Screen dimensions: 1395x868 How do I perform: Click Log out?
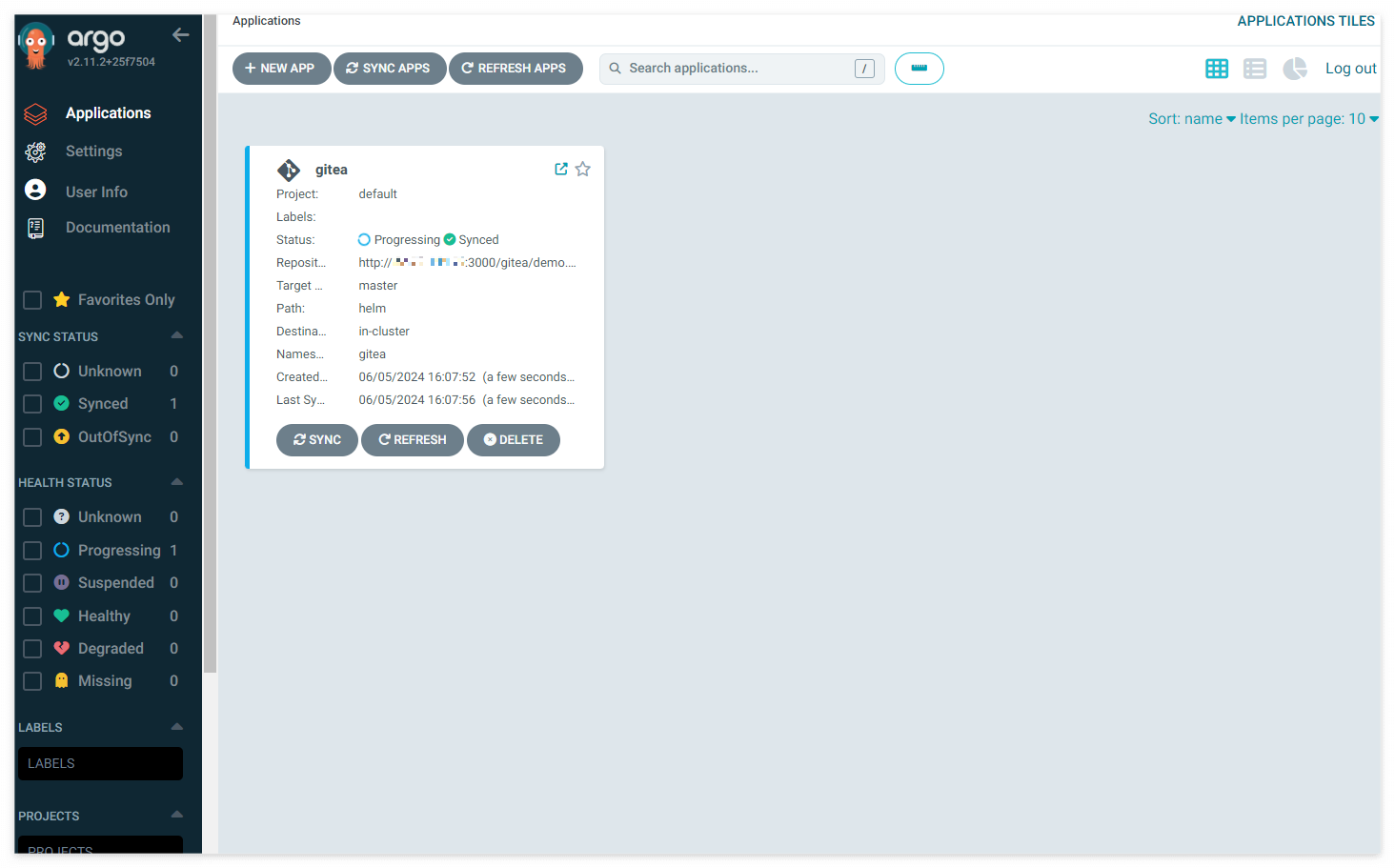pos(1350,69)
